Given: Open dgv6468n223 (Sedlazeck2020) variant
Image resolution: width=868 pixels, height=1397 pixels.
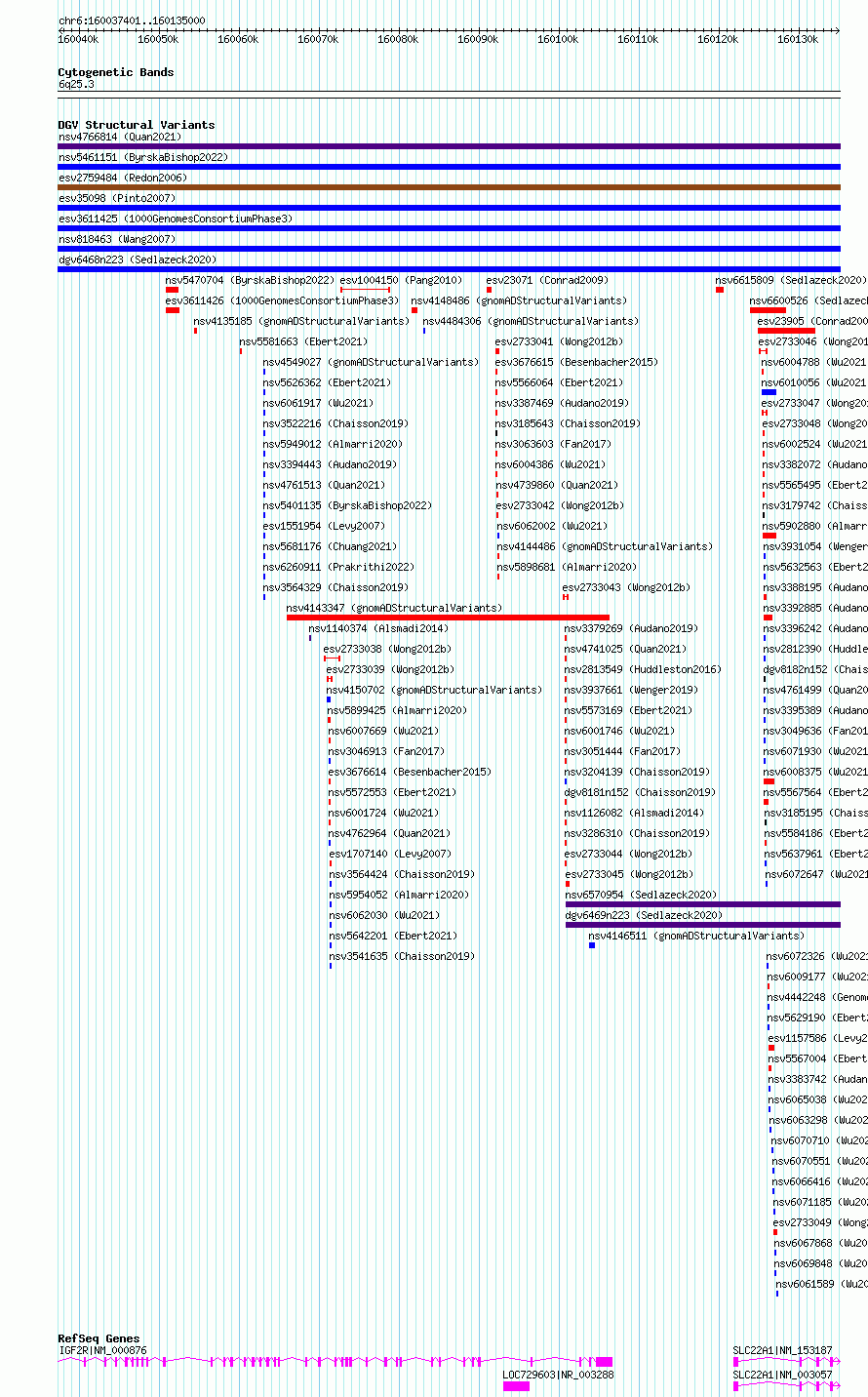Looking at the screenshot, I should 138,259.
